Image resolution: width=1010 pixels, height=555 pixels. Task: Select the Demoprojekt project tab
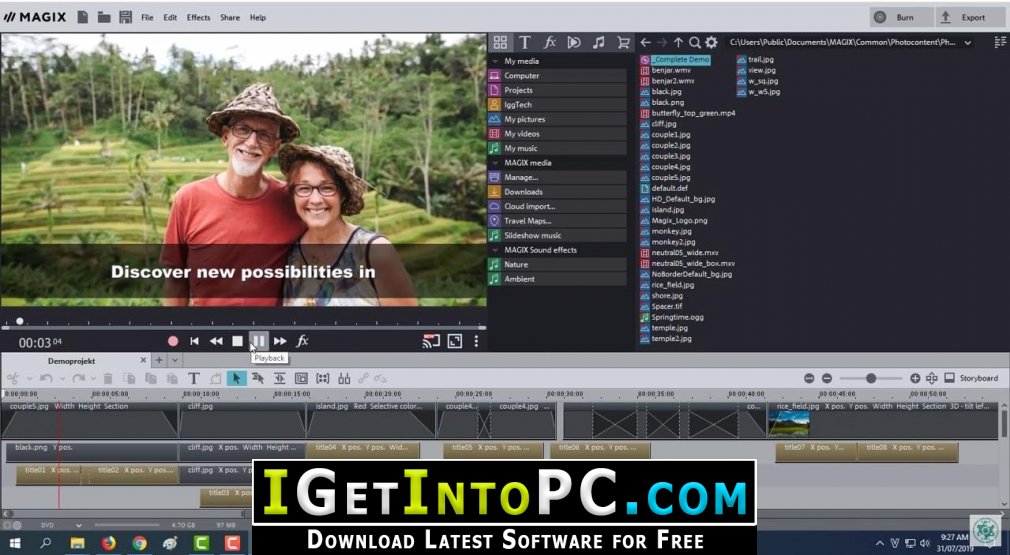(x=71, y=361)
